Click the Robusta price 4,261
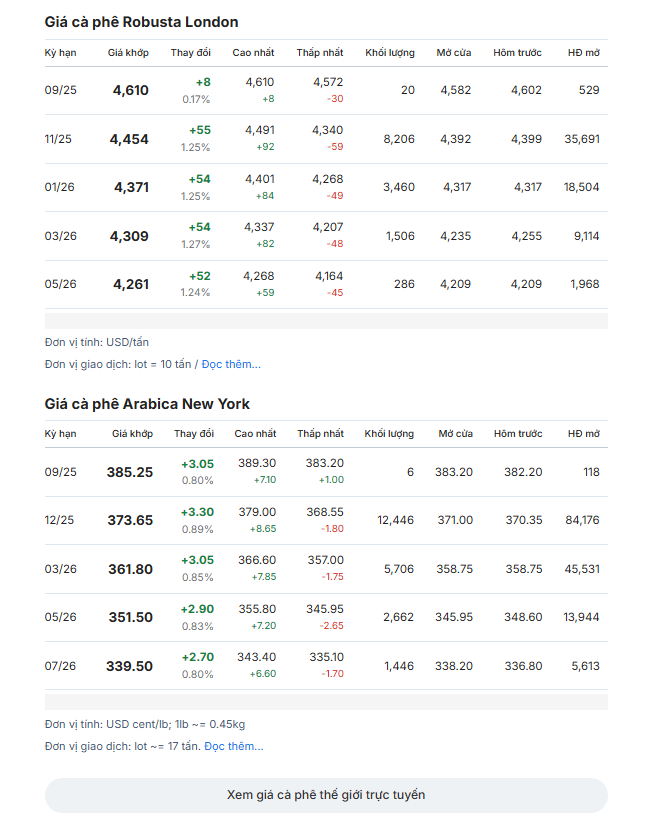 (131, 284)
